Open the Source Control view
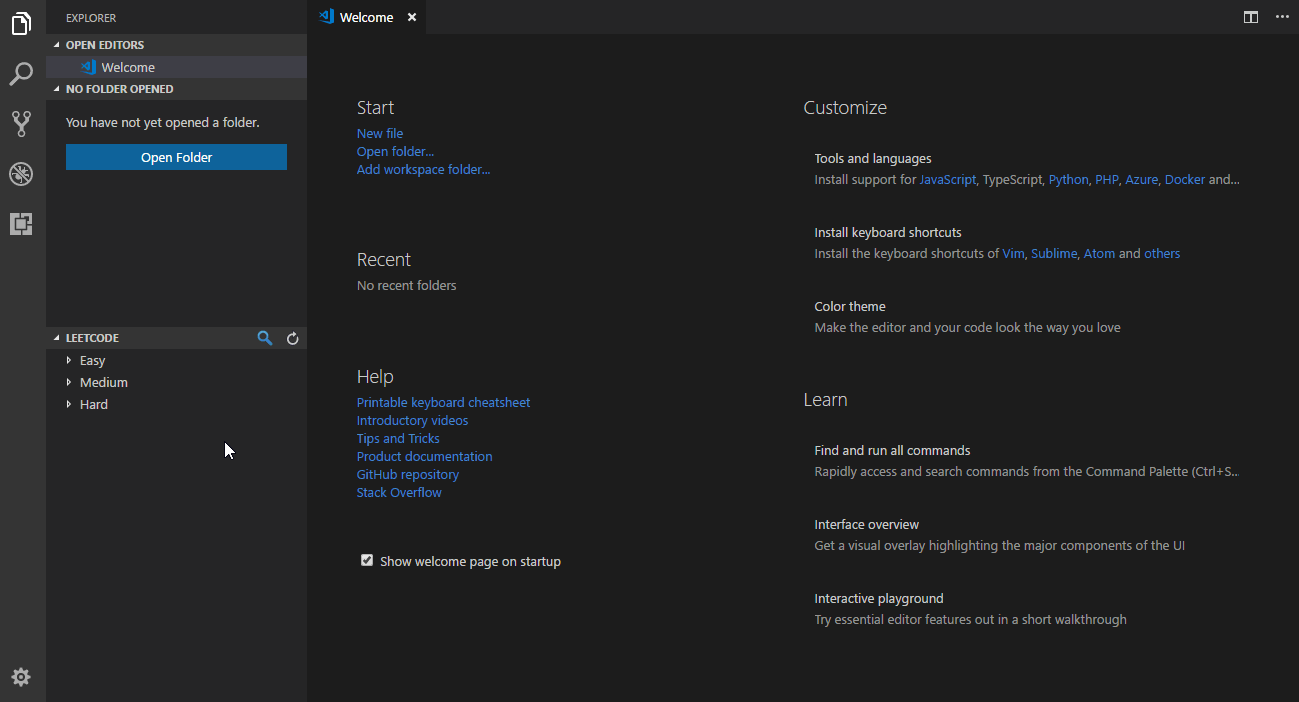 click(x=21, y=124)
